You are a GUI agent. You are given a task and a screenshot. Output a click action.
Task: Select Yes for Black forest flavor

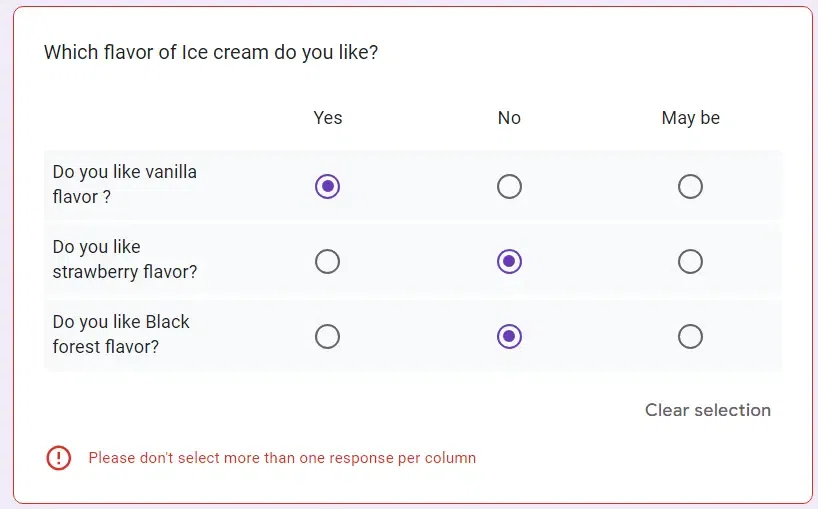pyautogui.click(x=327, y=337)
